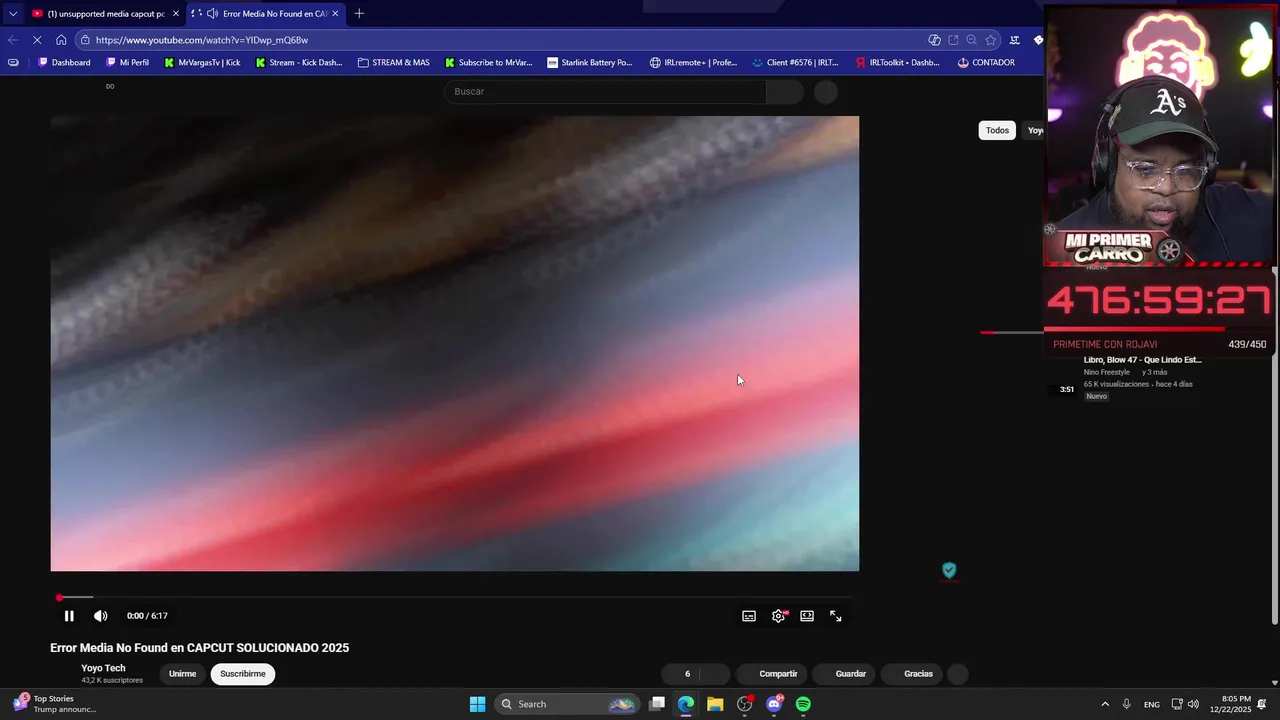Open the ENG language switcher
Screen dimensions: 1280x720
tap(1152, 704)
